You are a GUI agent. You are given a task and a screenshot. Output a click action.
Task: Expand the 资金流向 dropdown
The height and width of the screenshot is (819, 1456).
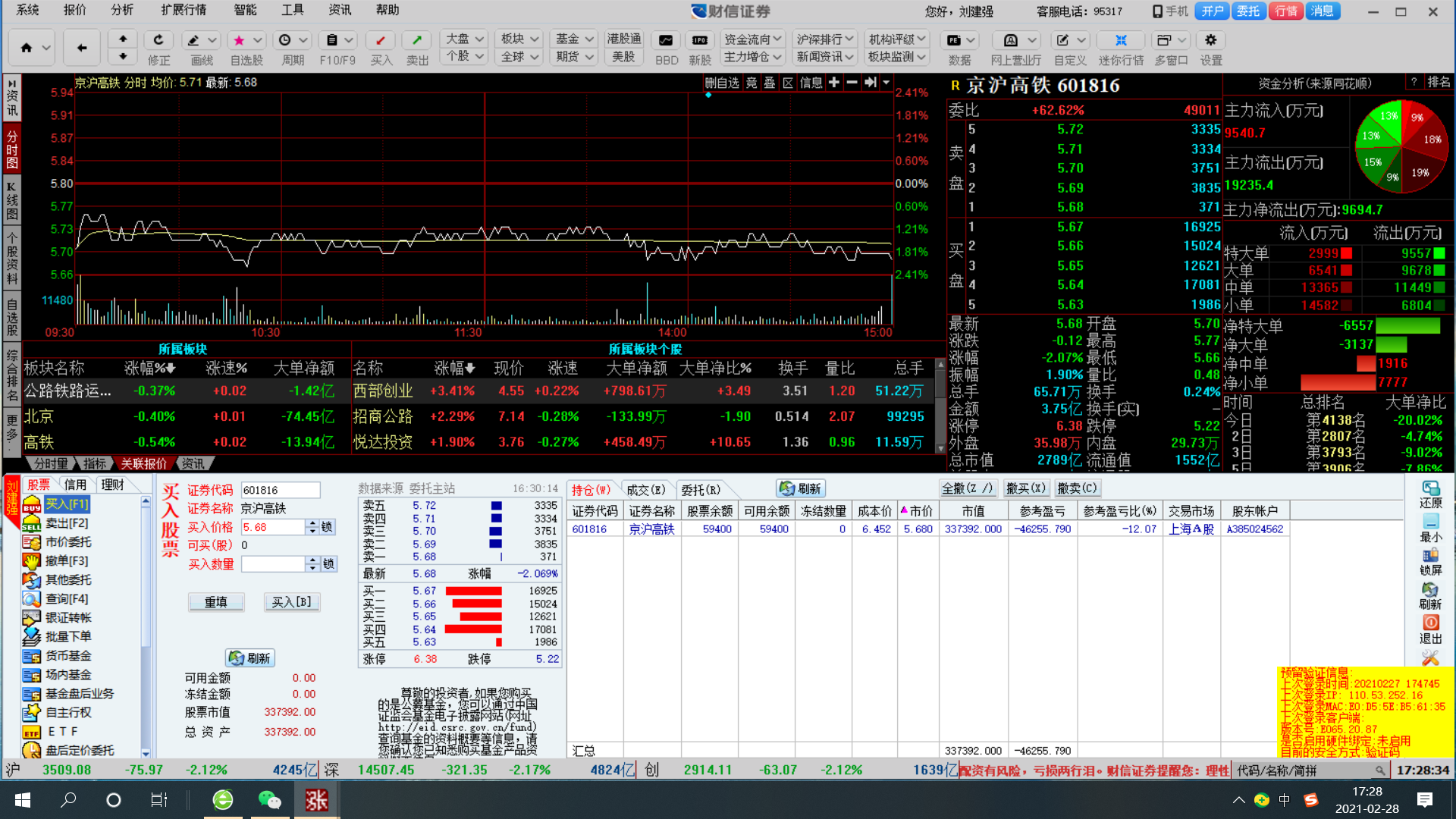point(777,39)
